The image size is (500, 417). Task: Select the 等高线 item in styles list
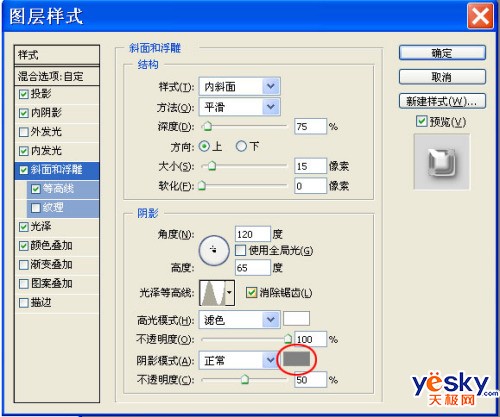tap(57, 189)
